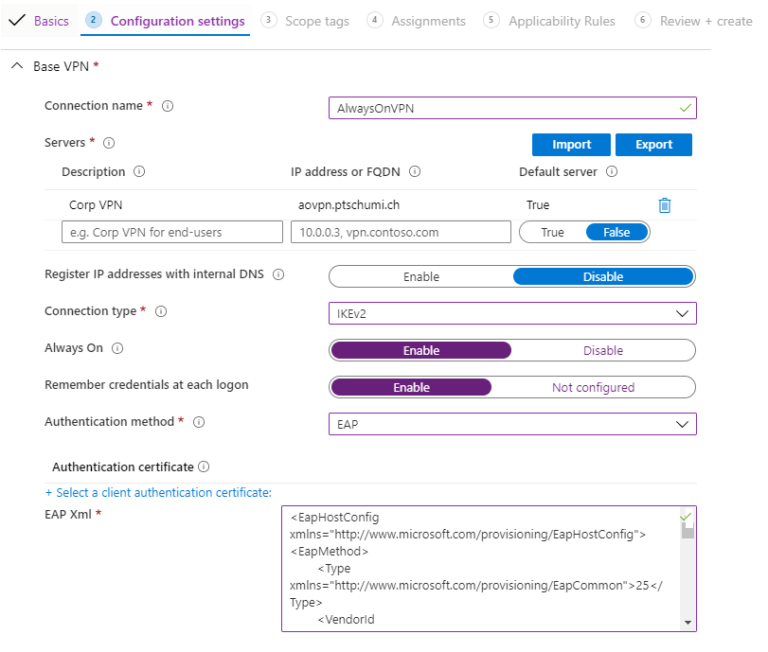The width and height of the screenshot is (768, 652).
Task: Click info icon beside Default server header
Action: (x=611, y=172)
